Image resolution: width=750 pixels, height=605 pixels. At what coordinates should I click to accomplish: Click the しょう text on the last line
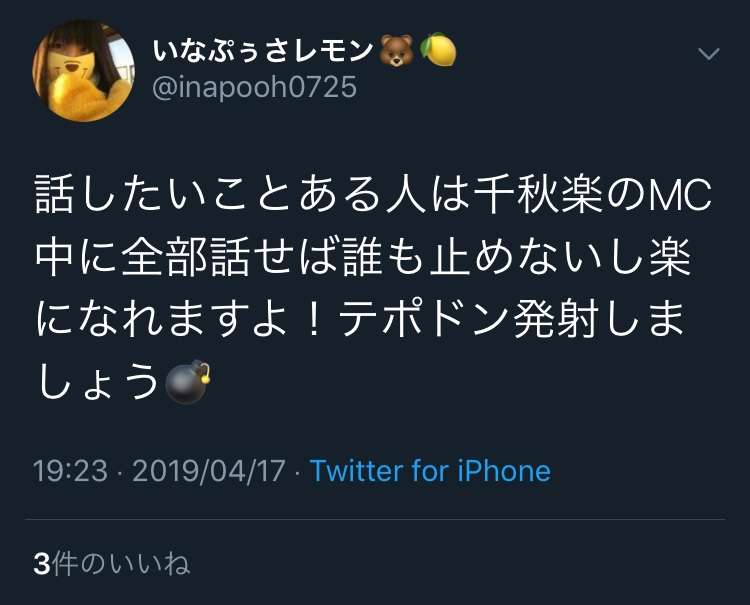[98, 382]
